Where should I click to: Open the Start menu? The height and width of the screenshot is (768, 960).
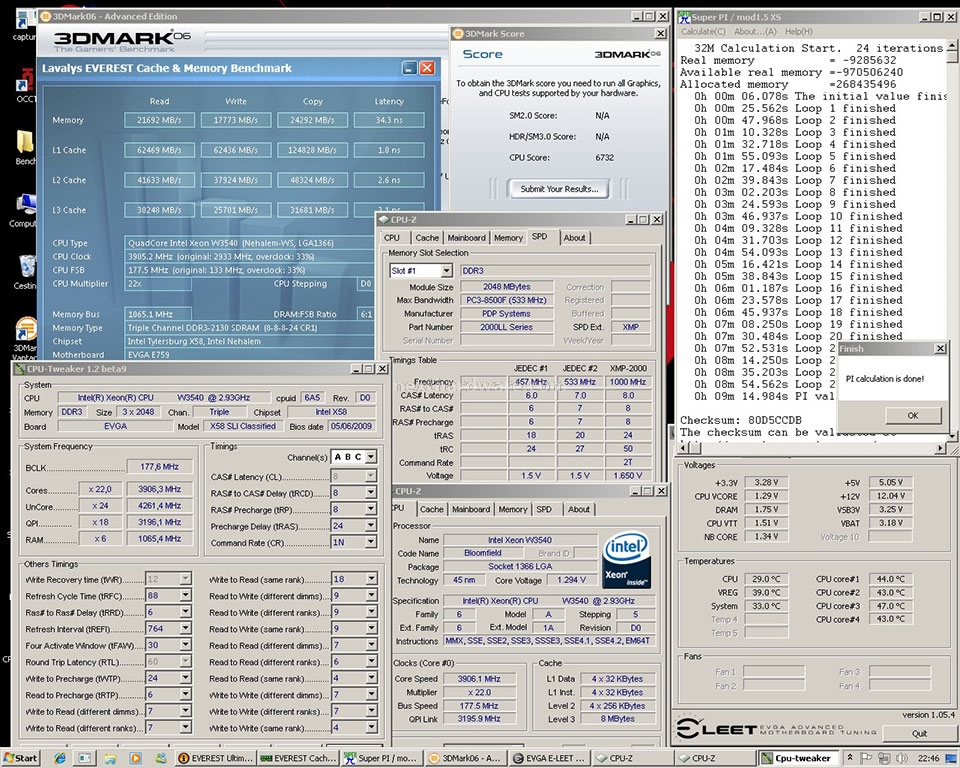(20, 758)
